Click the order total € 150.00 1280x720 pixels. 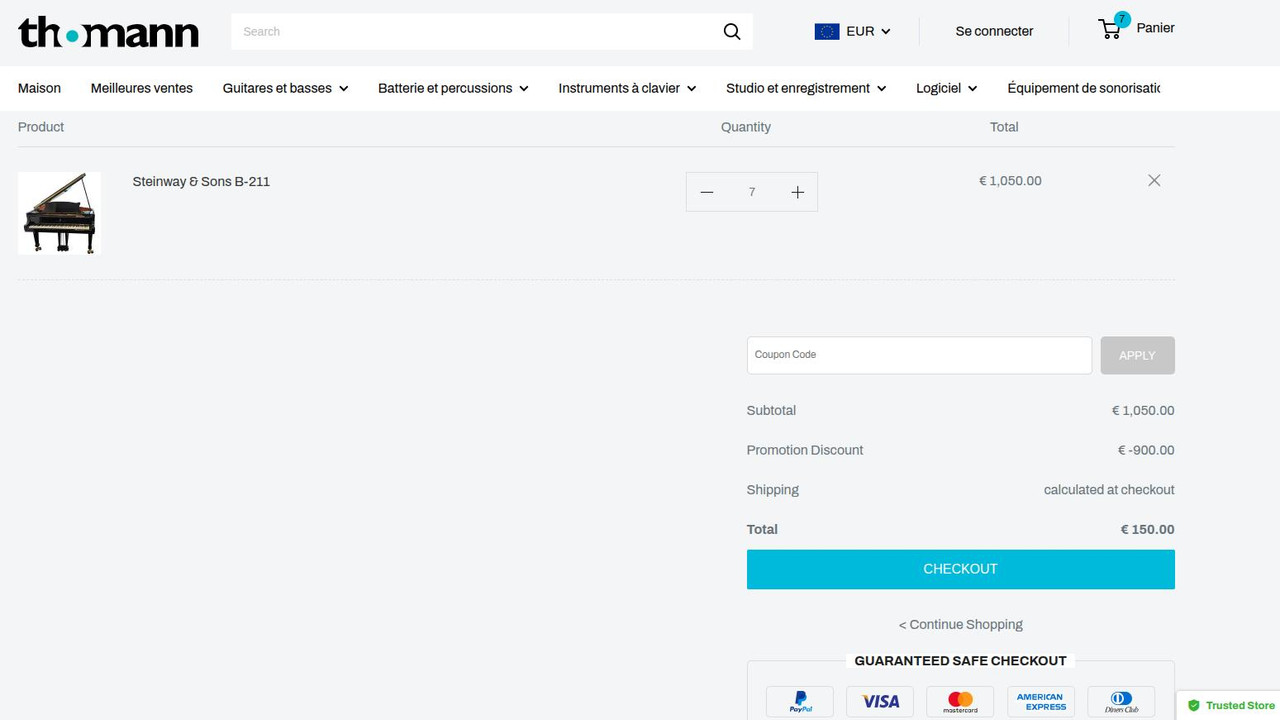tap(1147, 529)
